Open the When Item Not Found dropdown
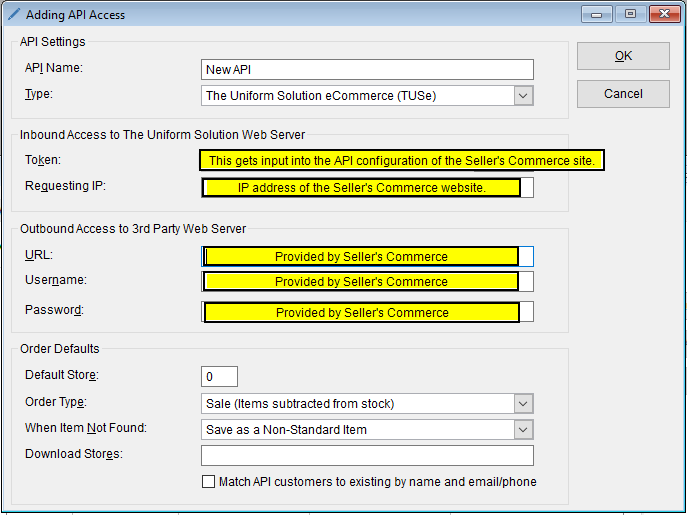This screenshot has width=687, height=515. click(x=523, y=430)
